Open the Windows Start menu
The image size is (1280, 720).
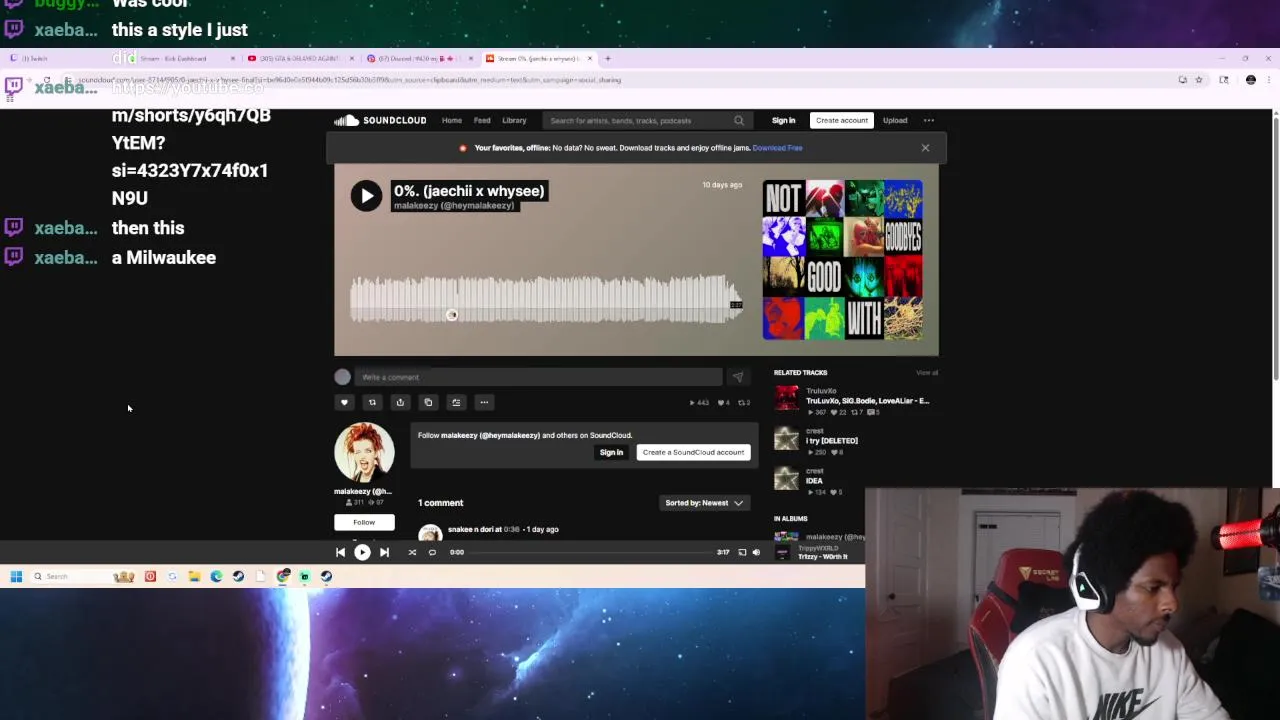tap(16, 576)
